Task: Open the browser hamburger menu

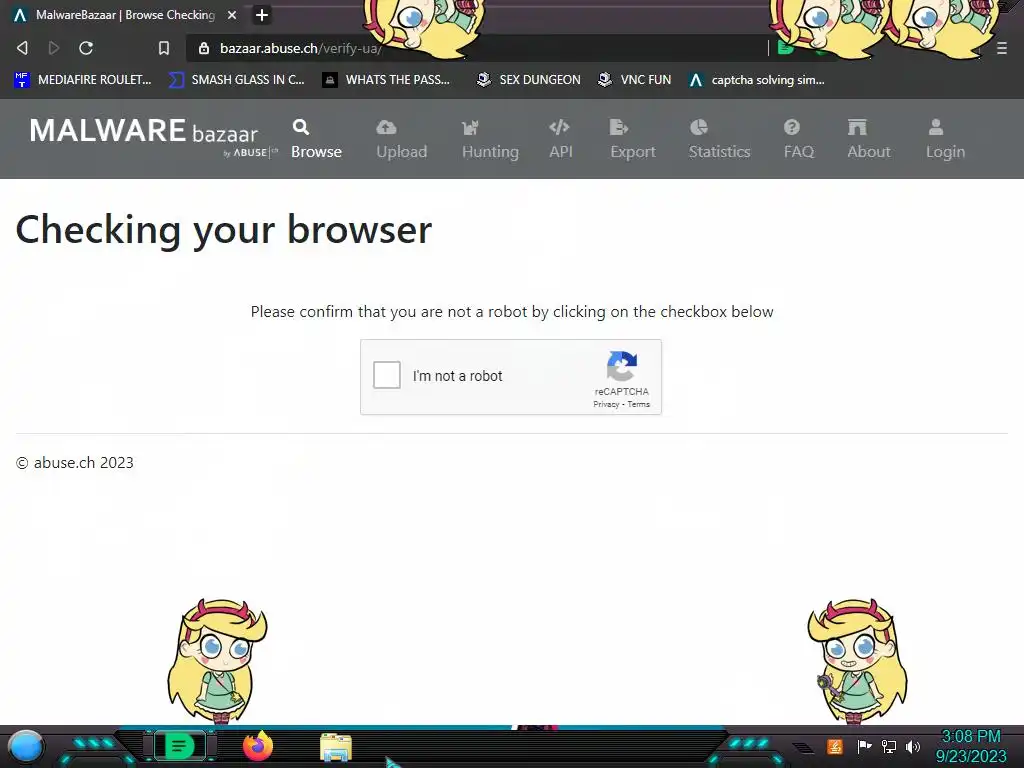Action: [1002, 48]
